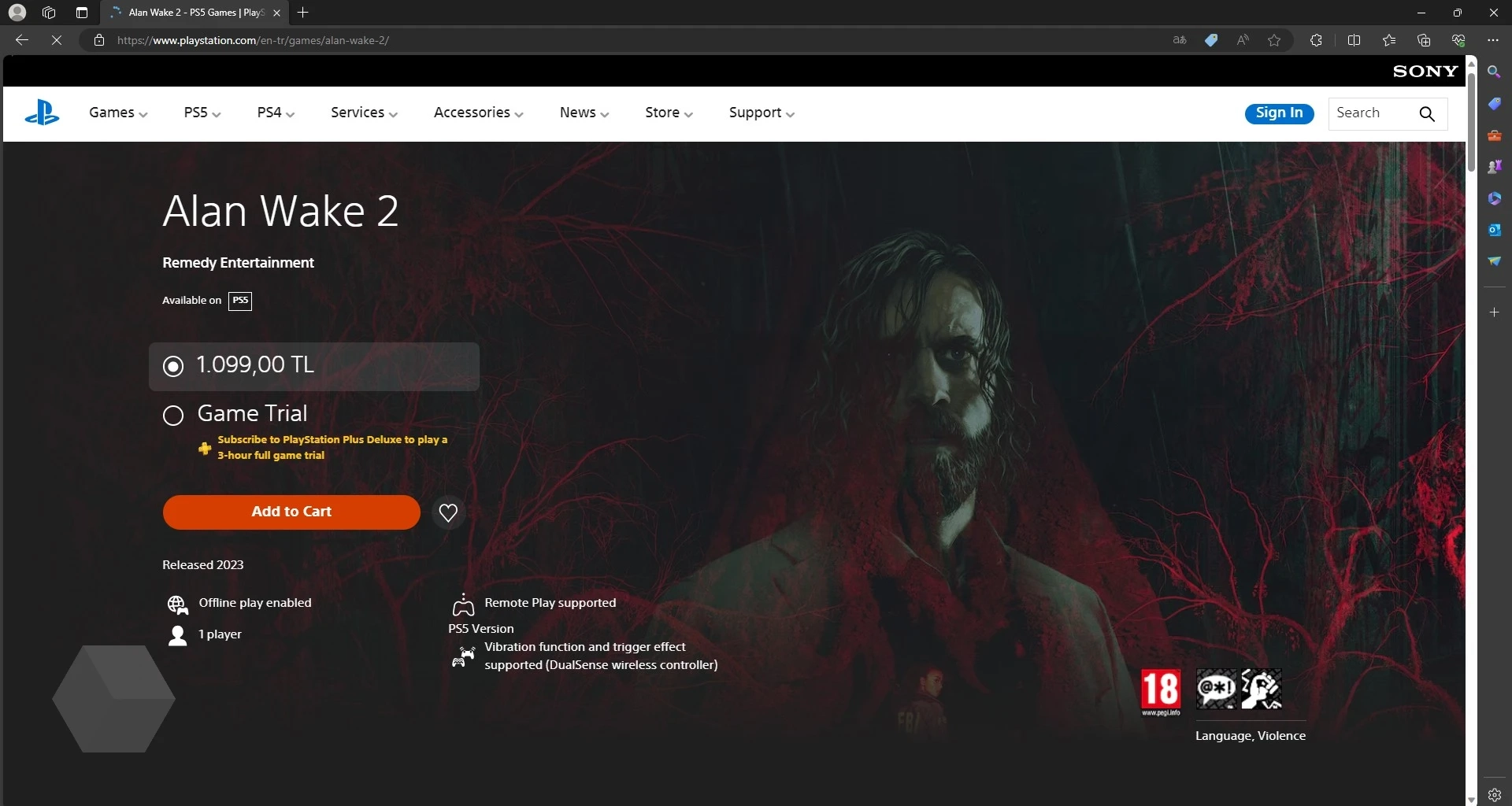Click the browser back arrow
The height and width of the screenshot is (806, 1512).
[22, 40]
